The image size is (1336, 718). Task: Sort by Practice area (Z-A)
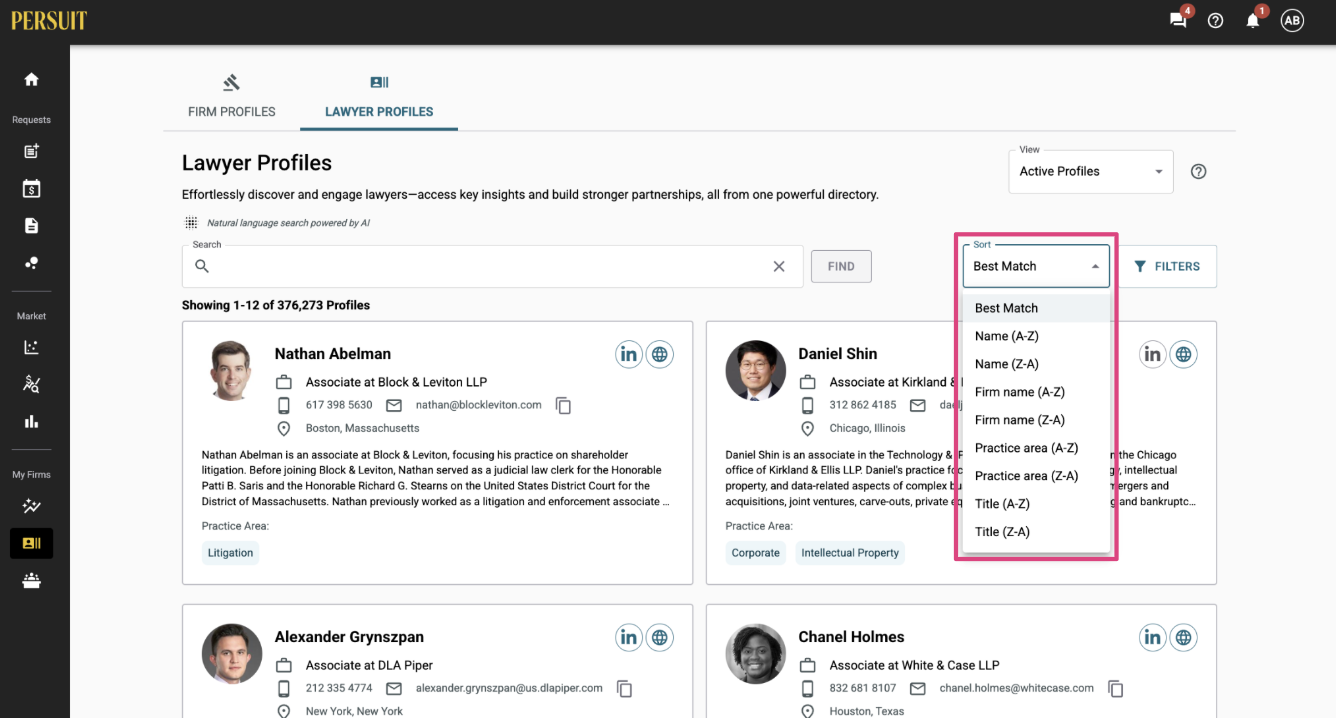click(1035, 476)
